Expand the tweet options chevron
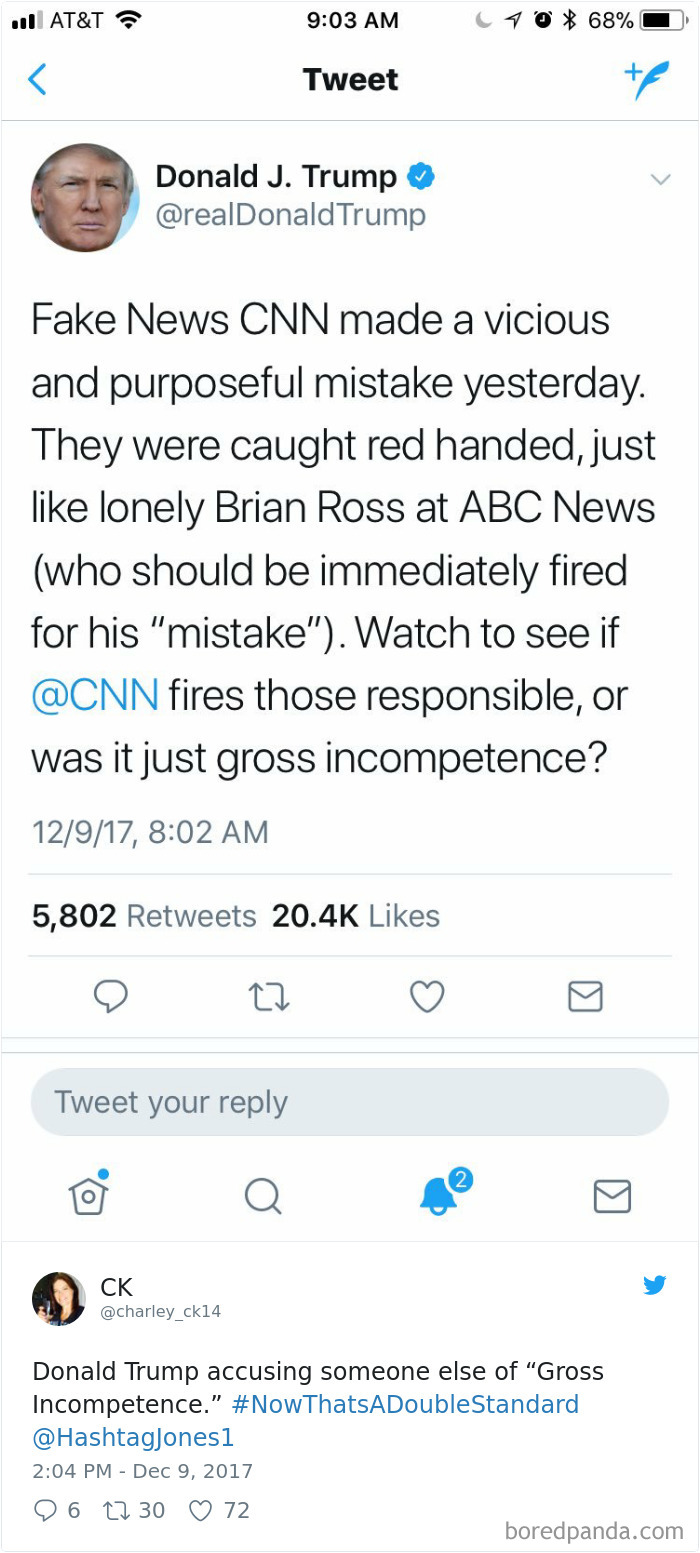 click(660, 180)
